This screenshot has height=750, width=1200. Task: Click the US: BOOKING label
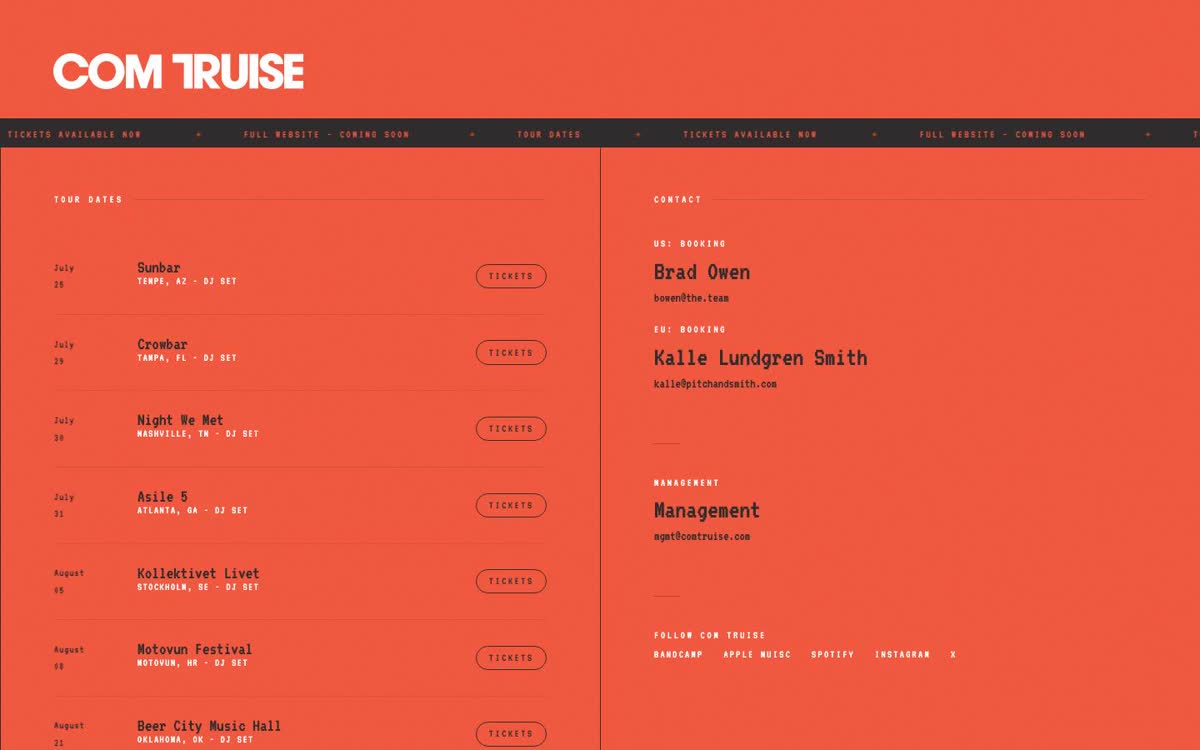coord(690,244)
